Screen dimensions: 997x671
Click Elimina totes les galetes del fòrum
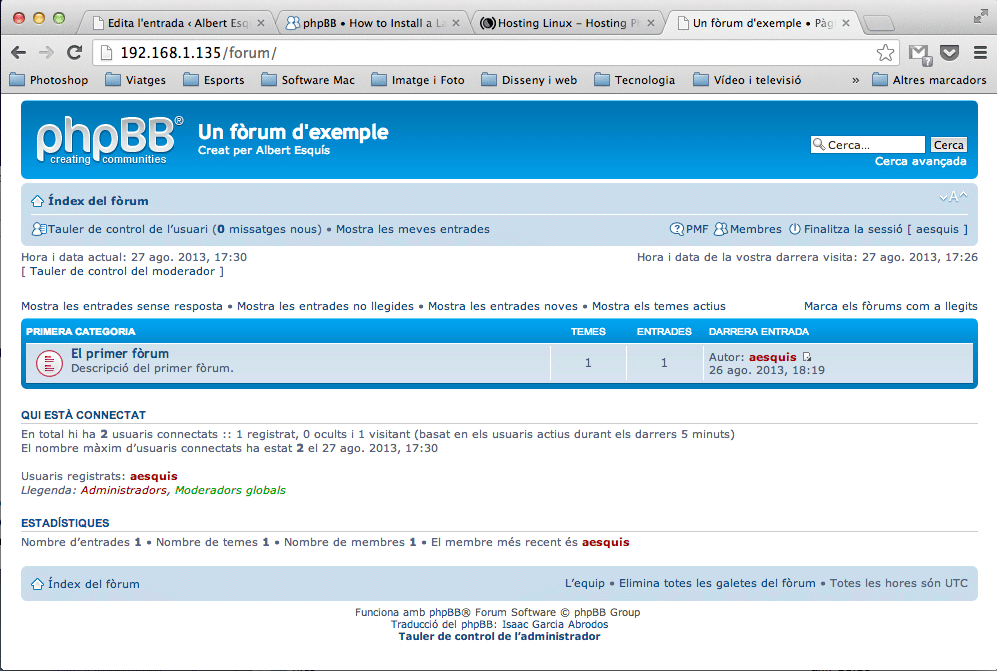pyautogui.click(x=717, y=583)
